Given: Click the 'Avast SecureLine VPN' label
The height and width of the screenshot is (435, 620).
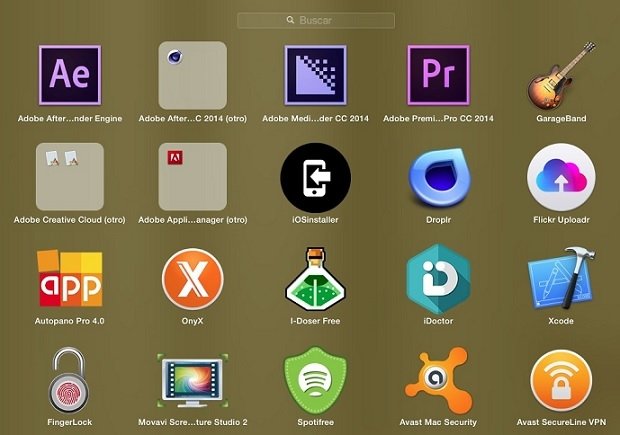Looking at the screenshot, I should [561, 422].
